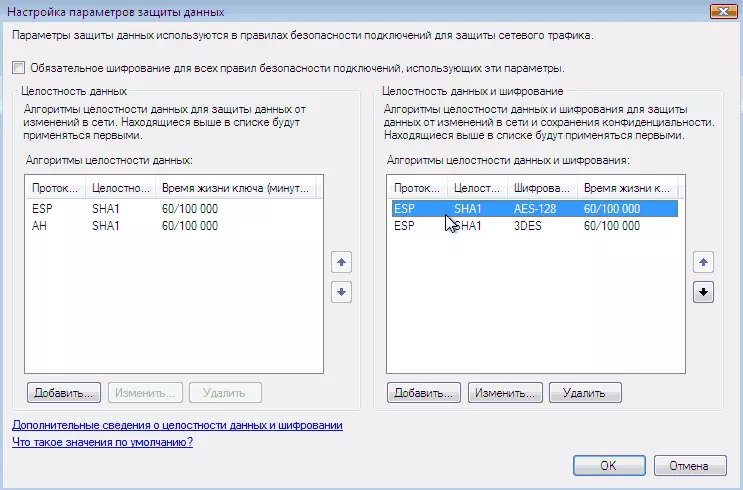Confirm the dialog with the OK button

[608, 465]
